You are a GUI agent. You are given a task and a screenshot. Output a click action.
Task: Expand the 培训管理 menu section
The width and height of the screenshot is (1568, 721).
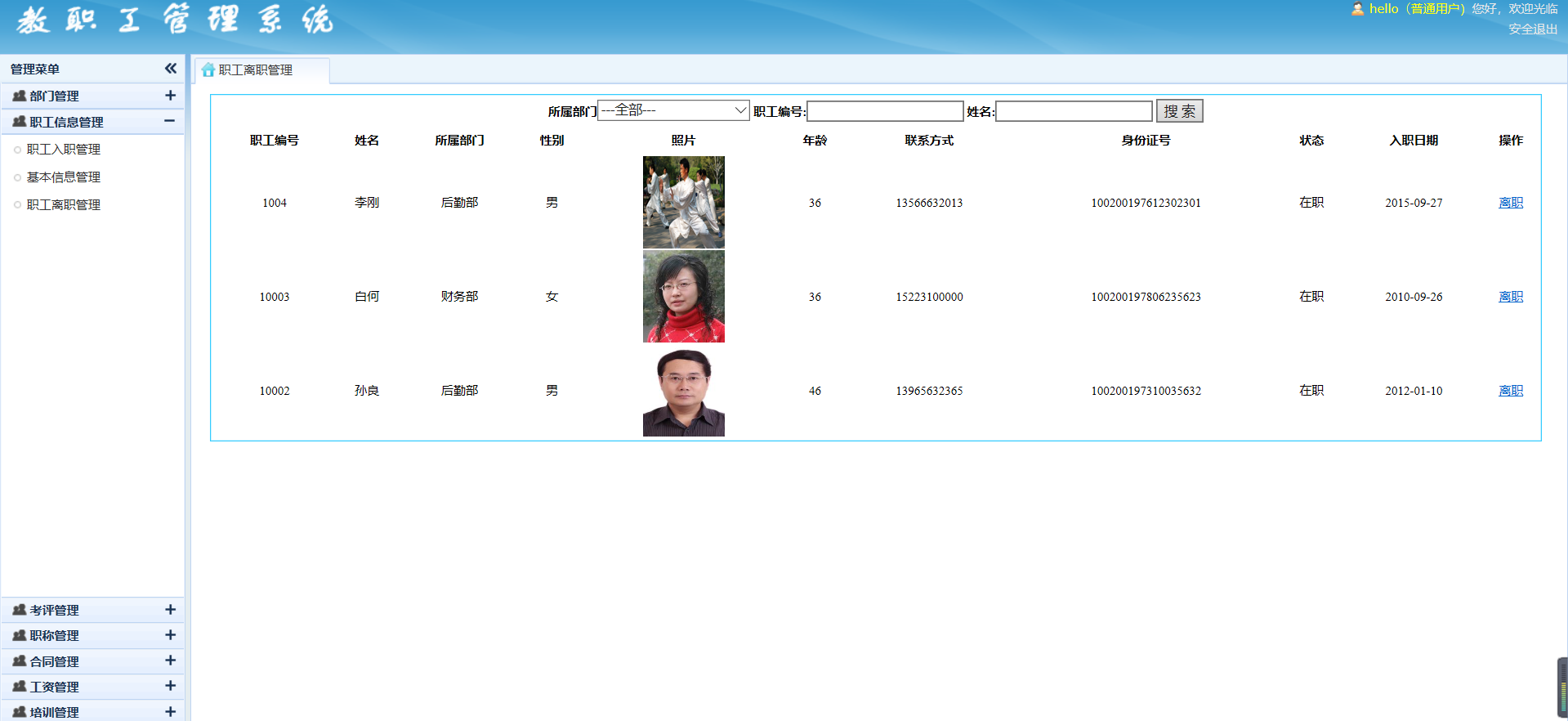(170, 712)
